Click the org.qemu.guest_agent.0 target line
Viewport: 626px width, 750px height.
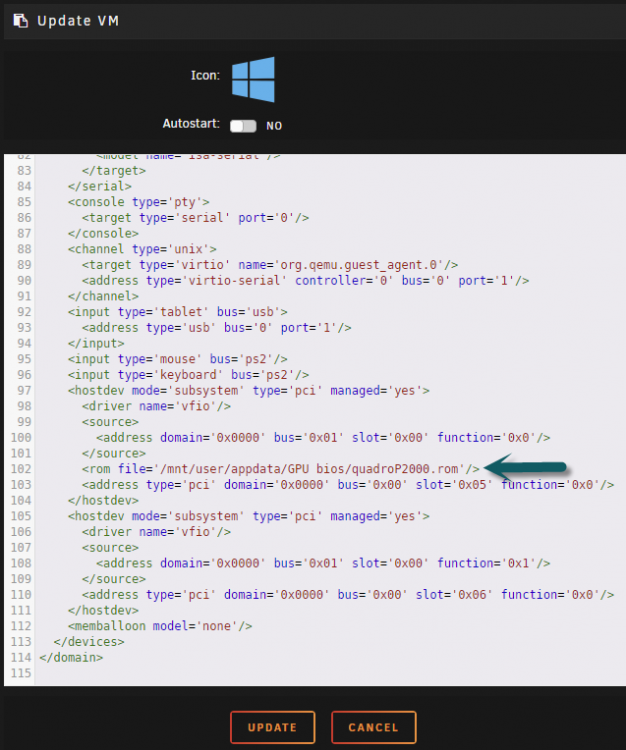coord(270,265)
